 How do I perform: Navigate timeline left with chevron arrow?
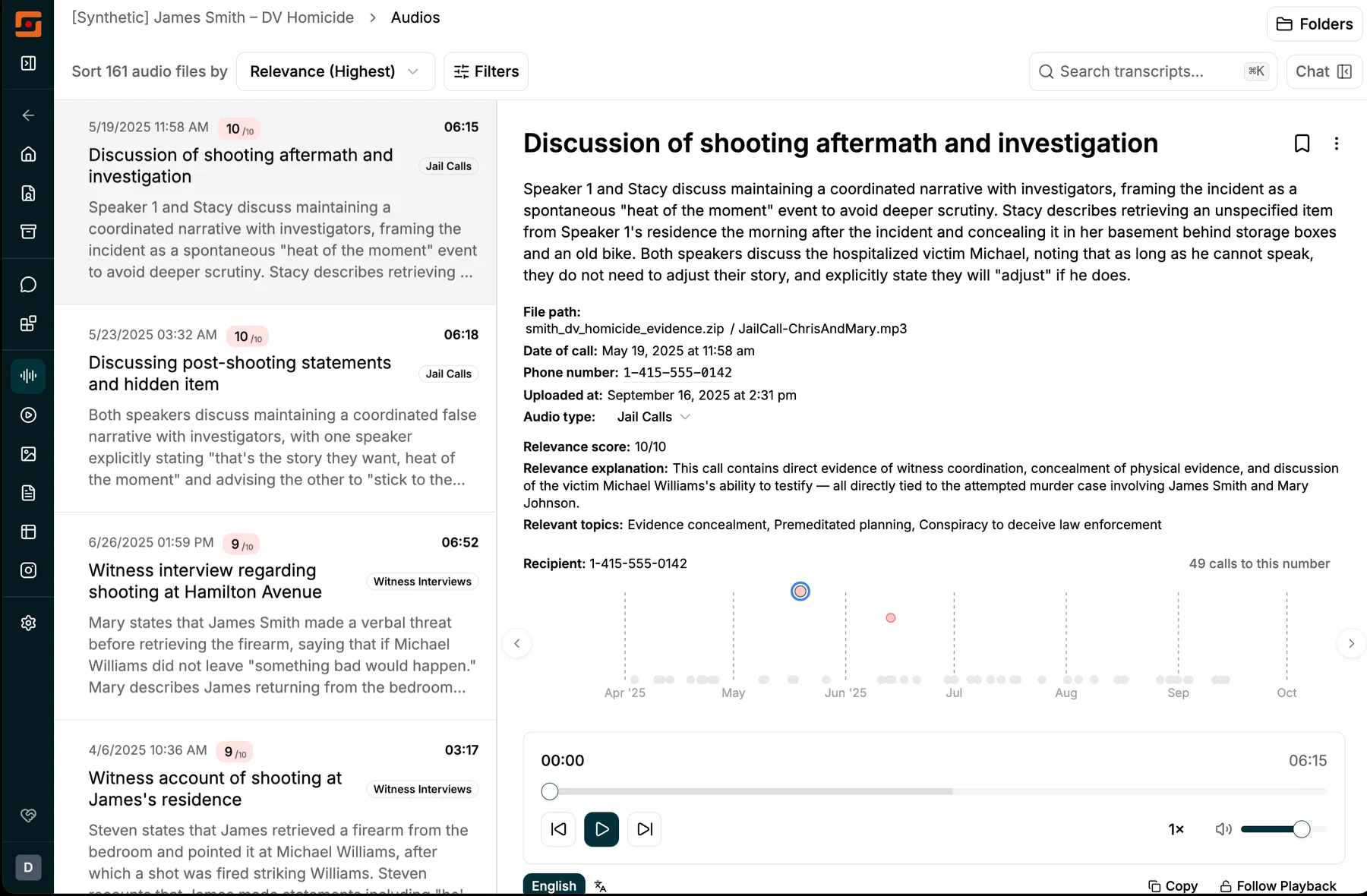click(517, 644)
